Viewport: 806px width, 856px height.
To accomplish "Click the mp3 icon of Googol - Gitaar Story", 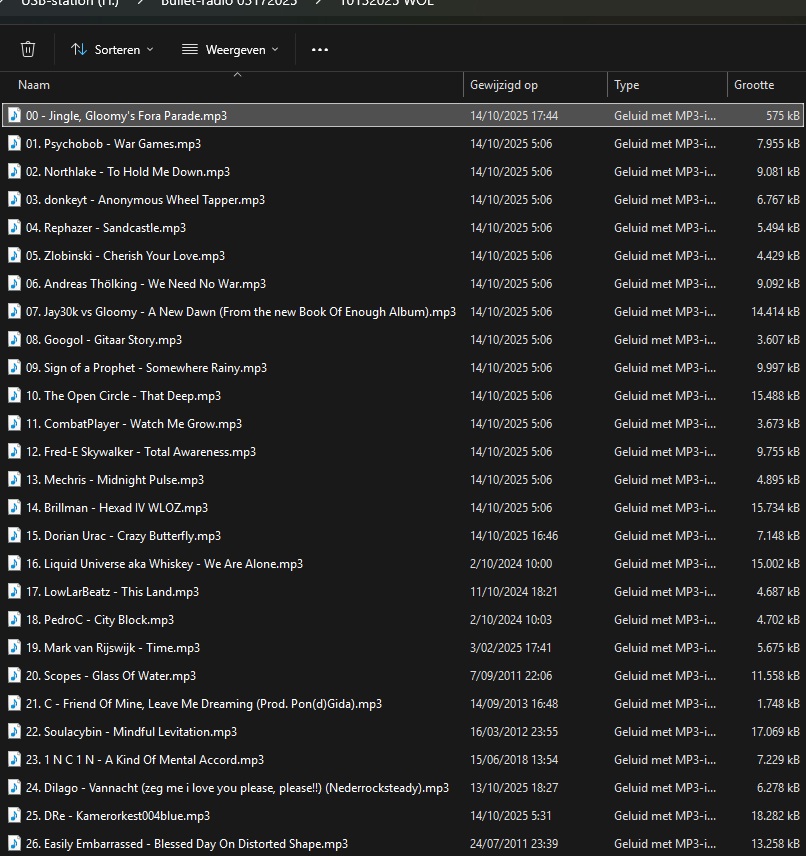I will 14,340.
